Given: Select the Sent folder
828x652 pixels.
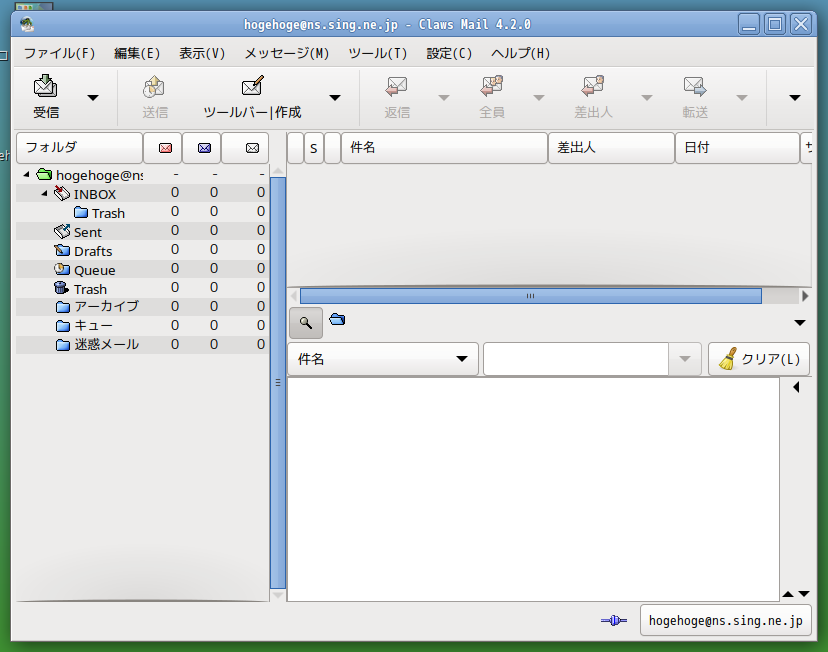Looking at the screenshot, I should [x=88, y=232].
